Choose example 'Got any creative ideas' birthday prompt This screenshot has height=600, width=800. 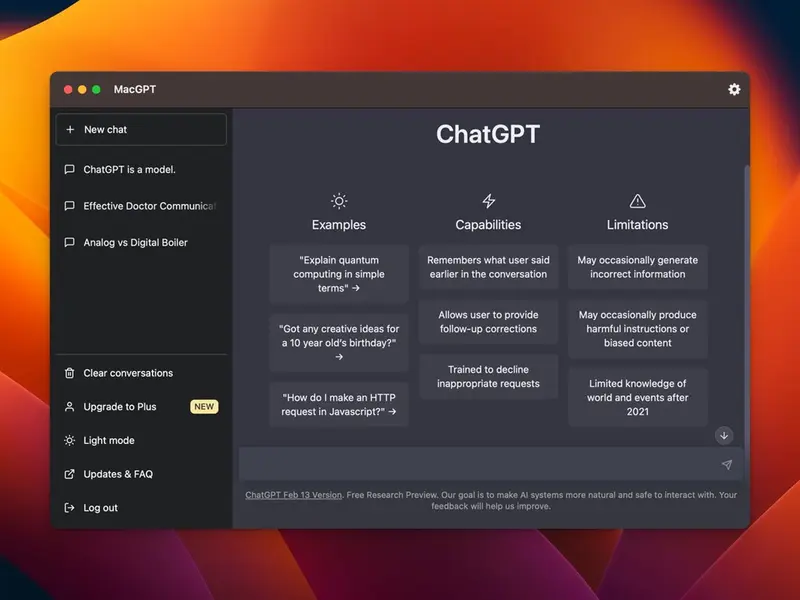(339, 342)
